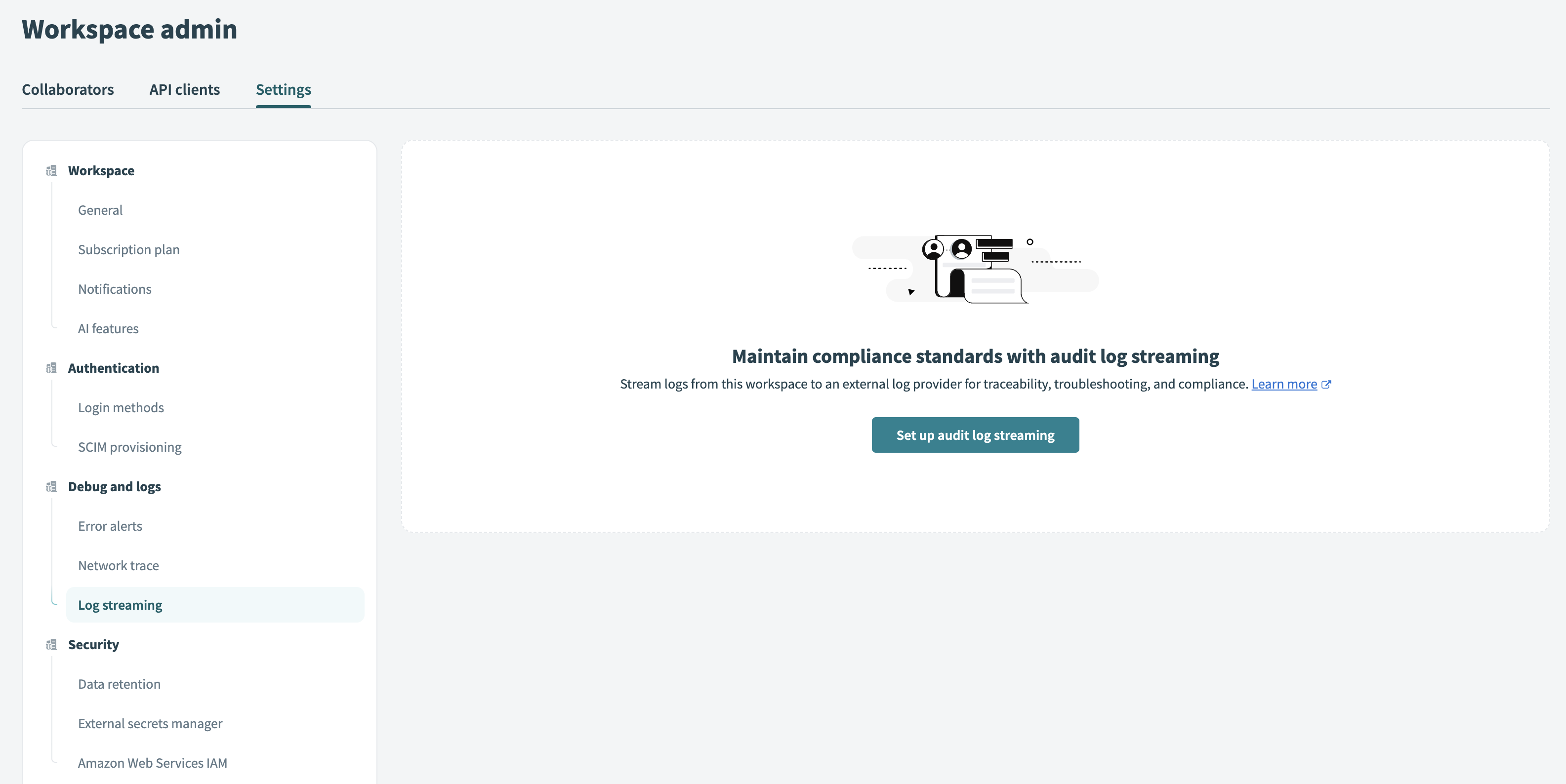Expand the Authentication settings section
Image resolution: width=1566 pixels, height=784 pixels.
pos(113,367)
